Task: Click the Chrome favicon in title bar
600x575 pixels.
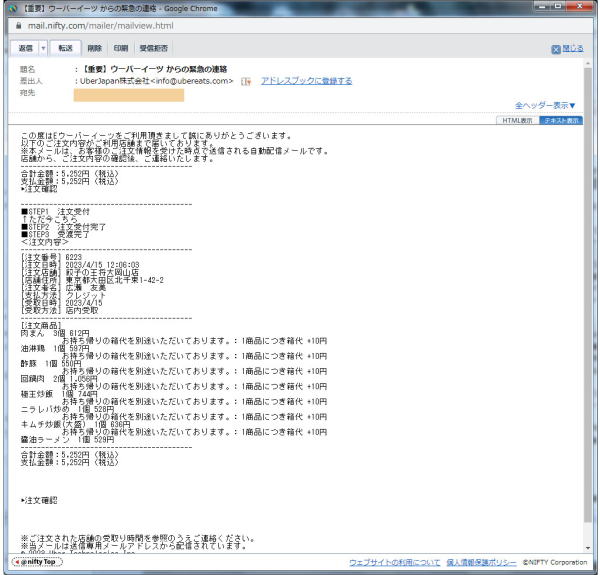Action: pyautogui.click(x=13, y=8)
